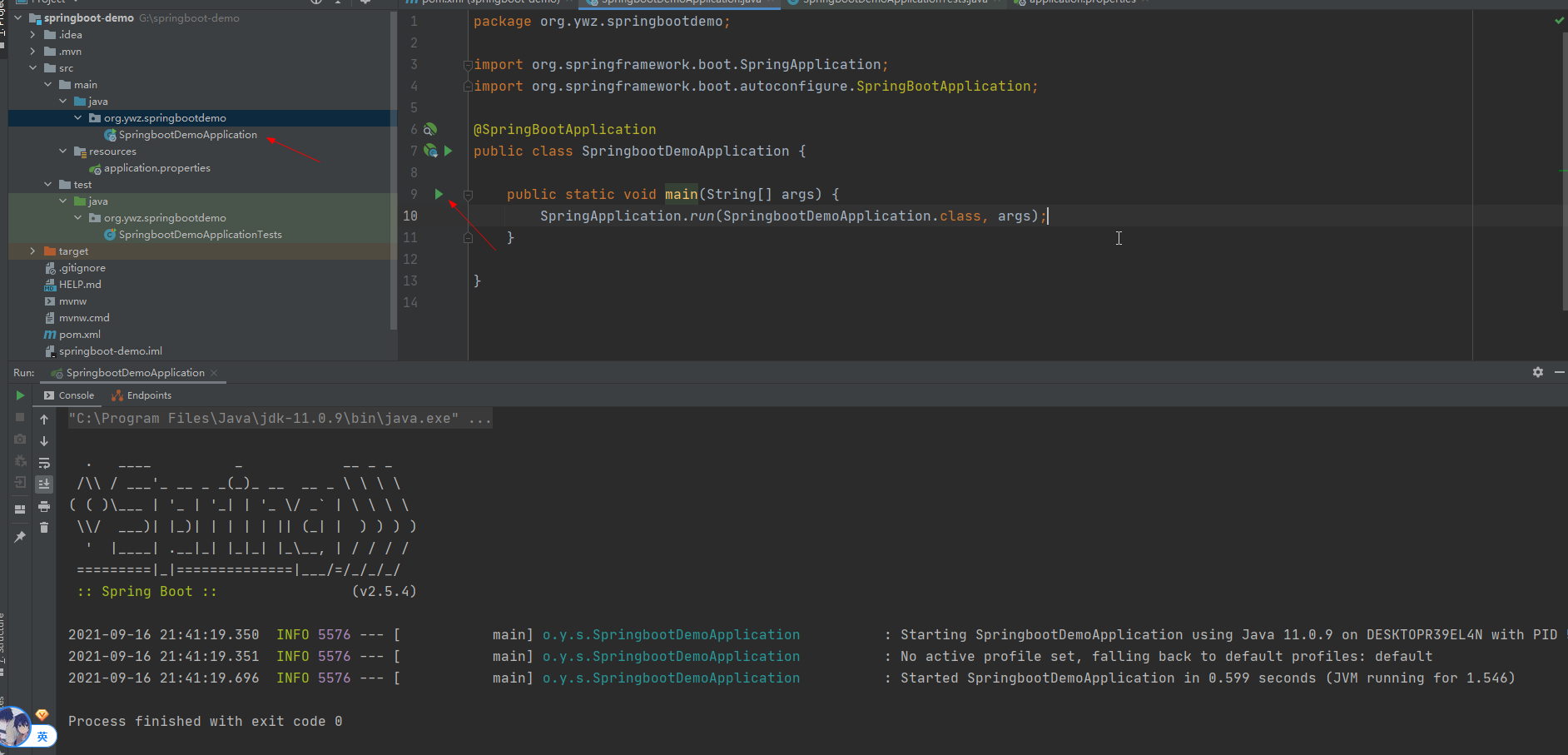
Task: Click the Restore Layout icon
Action: [20, 509]
